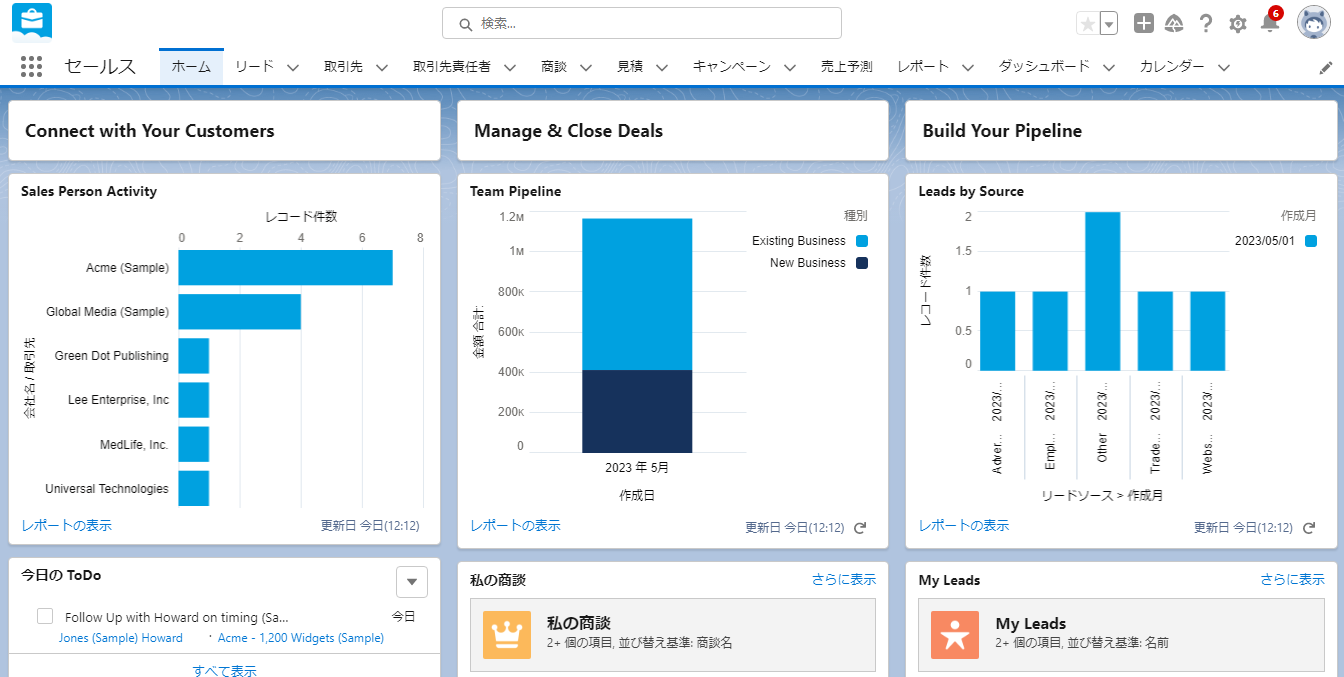
Task: Refresh the Team Pipeline chart
Action: click(x=860, y=527)
